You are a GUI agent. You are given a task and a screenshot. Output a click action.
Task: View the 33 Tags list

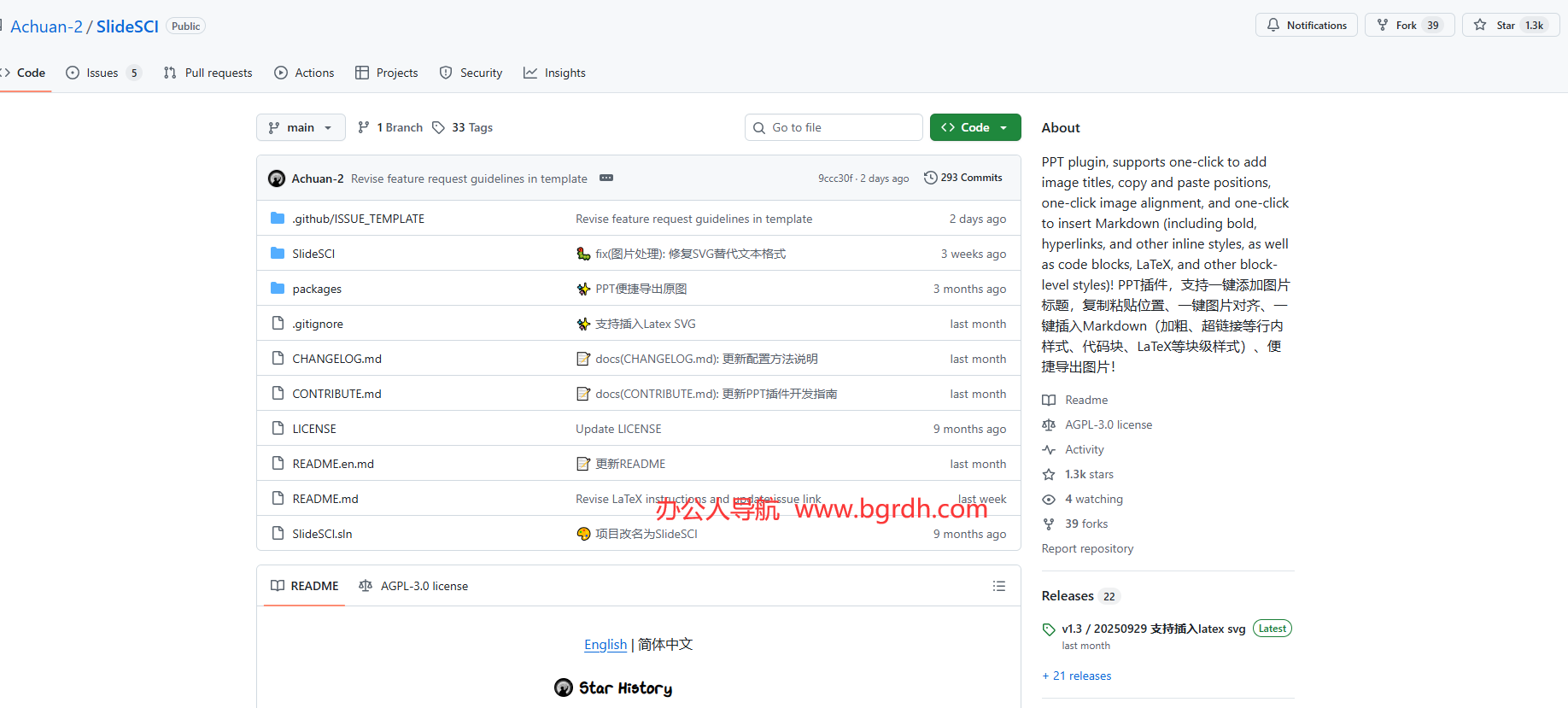click(463, 127)
